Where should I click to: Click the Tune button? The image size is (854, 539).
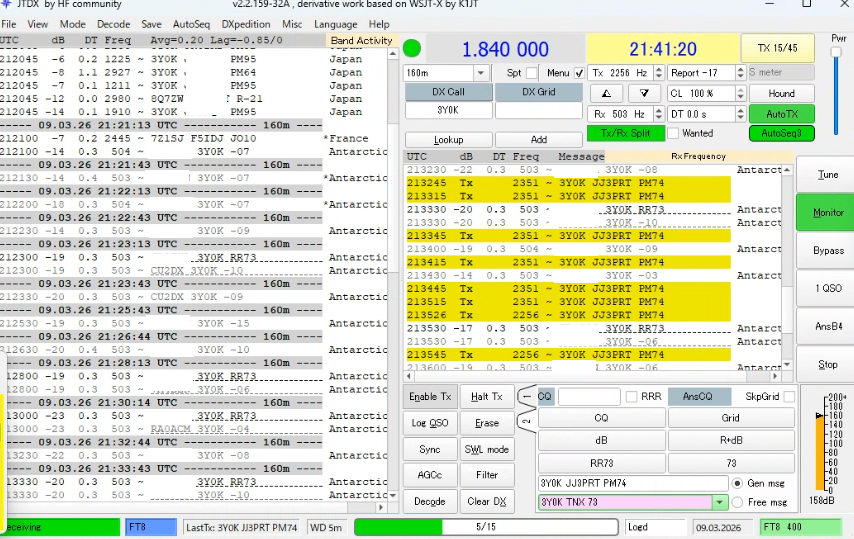(x=827, y=175)
